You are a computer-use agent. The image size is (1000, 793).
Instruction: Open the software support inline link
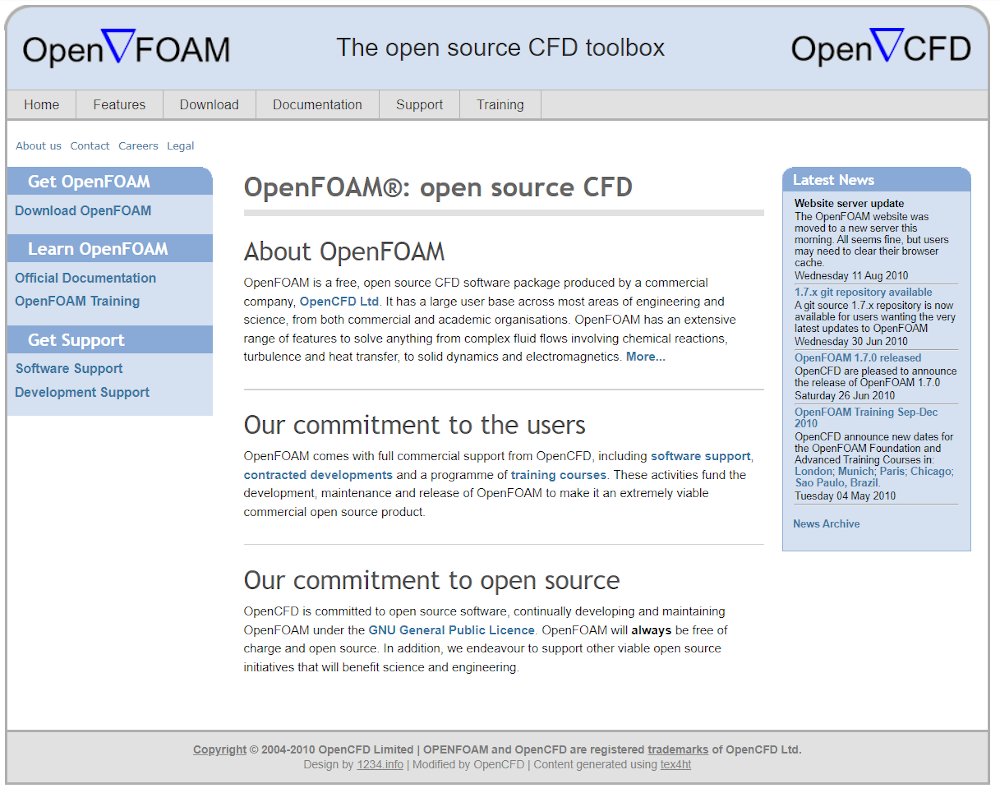700,456
